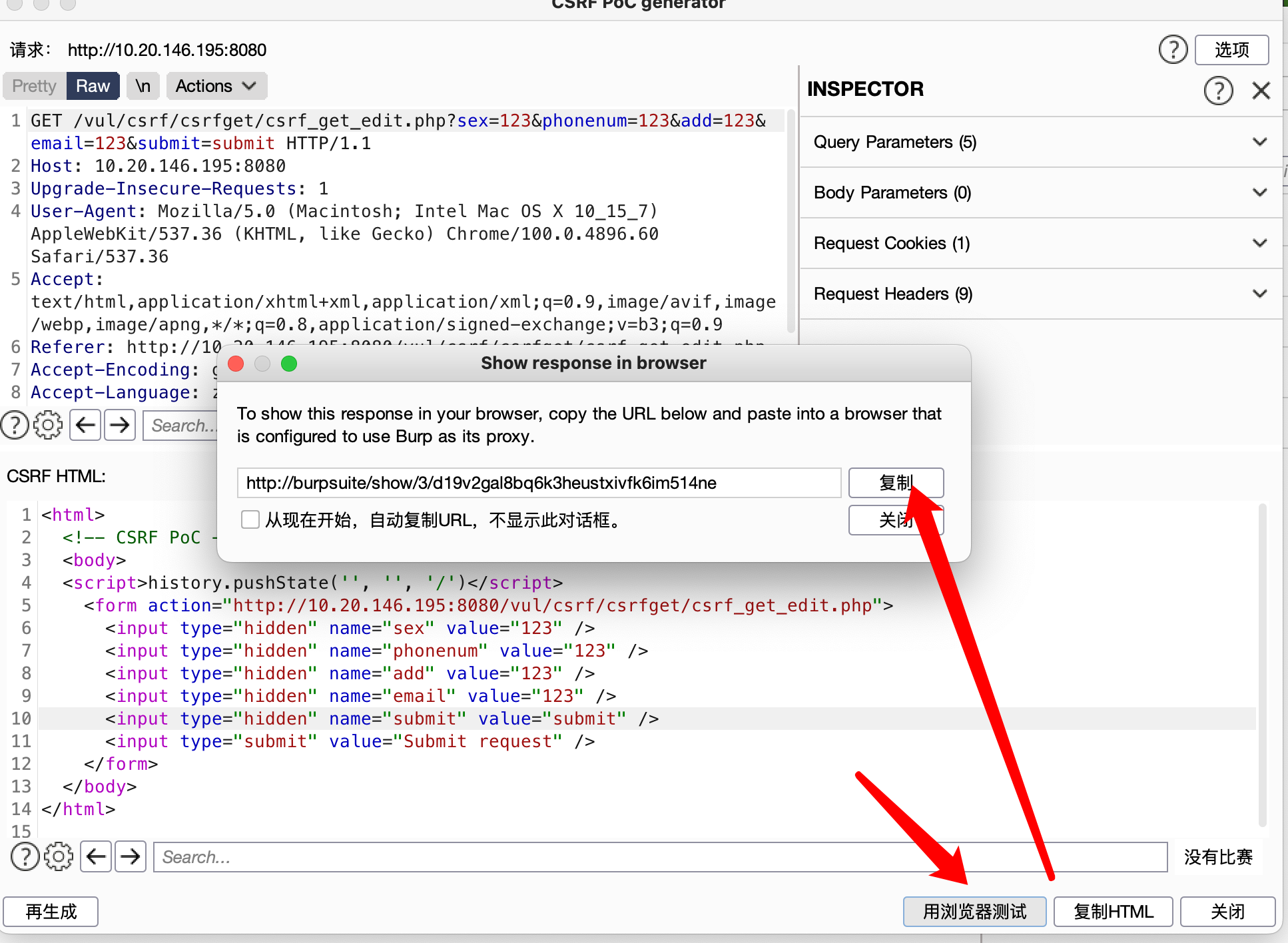Open CSRF HTML editor settings gear icon
Image resolution: width=1288 pixels, height=943 pixels.
59,856
